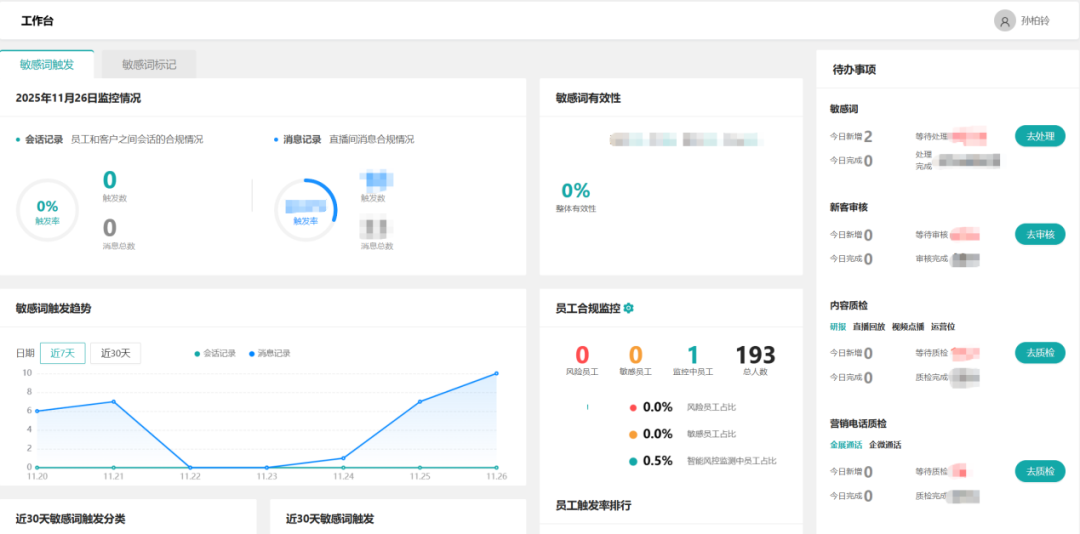Viewport: 1080px width, 534px height.
Task: Click 去处理 for sensitive words
Action: pos(1040,136)
